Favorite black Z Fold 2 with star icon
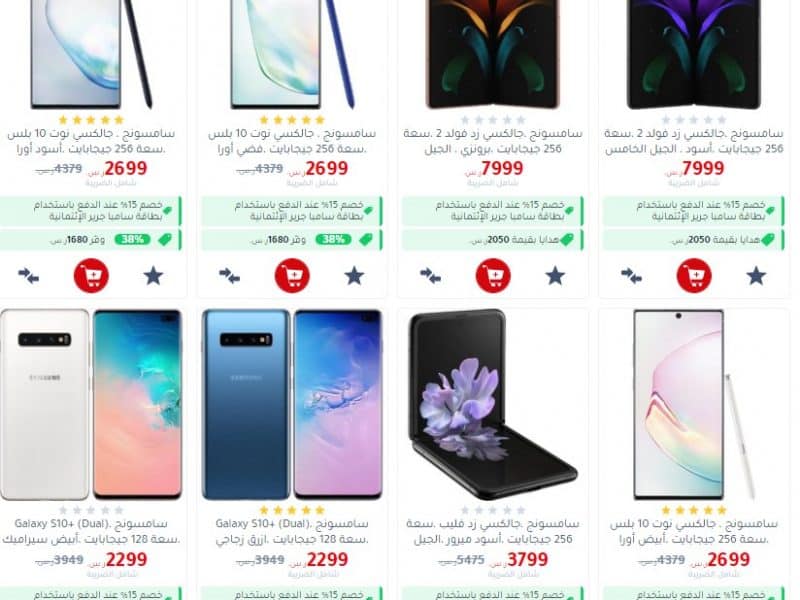This screenshot has height=600, width=800. [x=756, y=276]
